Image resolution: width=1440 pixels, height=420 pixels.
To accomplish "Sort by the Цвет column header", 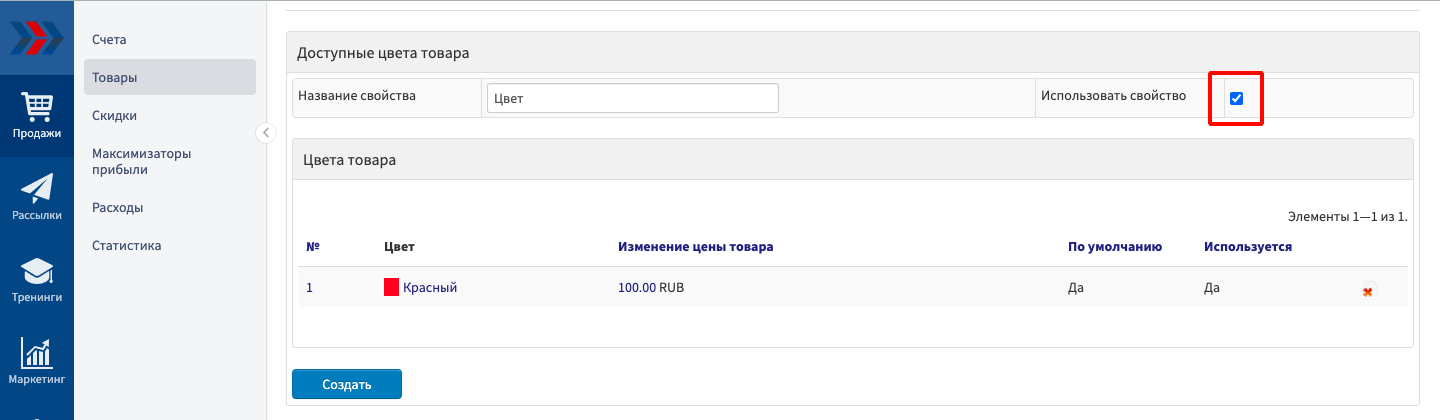I will click(x=399, y=246).
